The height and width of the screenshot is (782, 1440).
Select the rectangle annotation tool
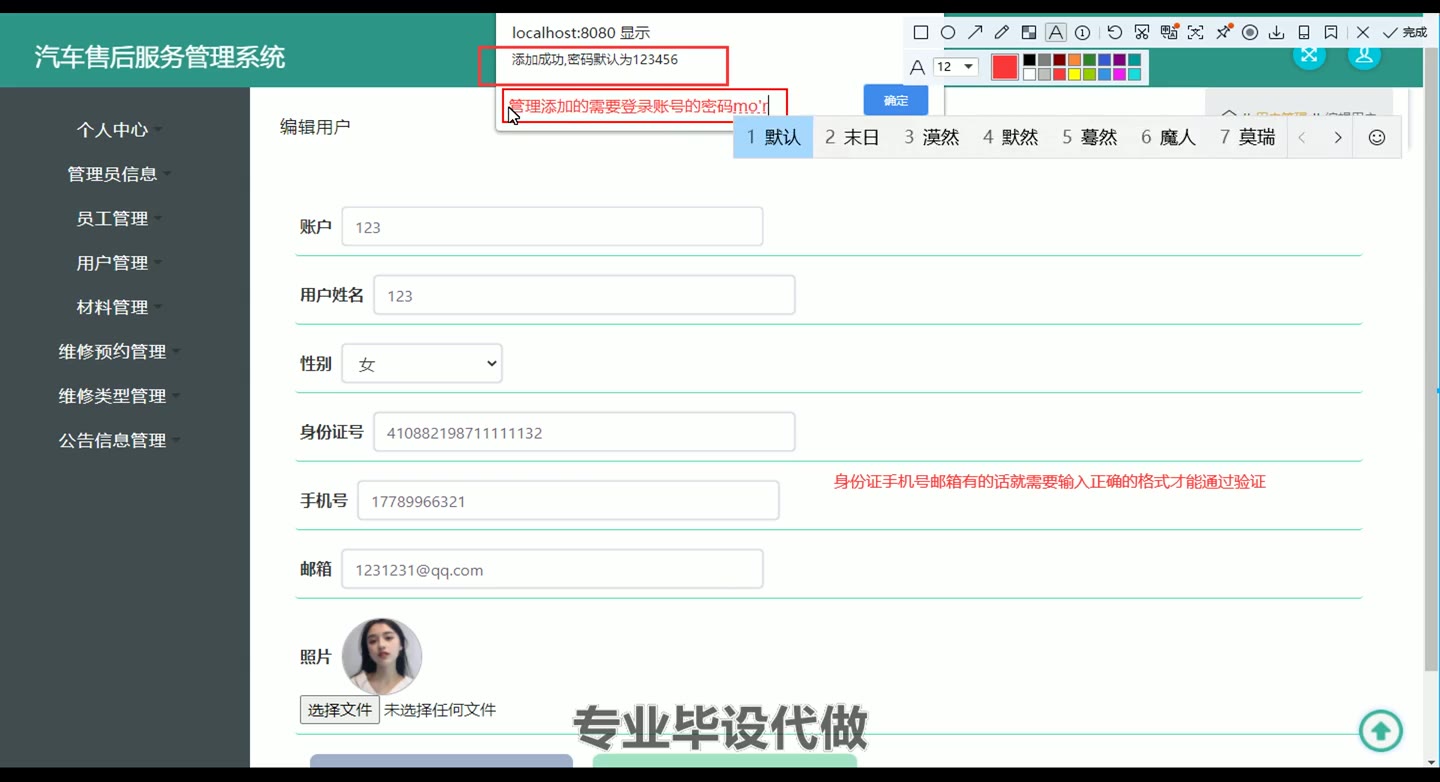[x=921, y=32]
